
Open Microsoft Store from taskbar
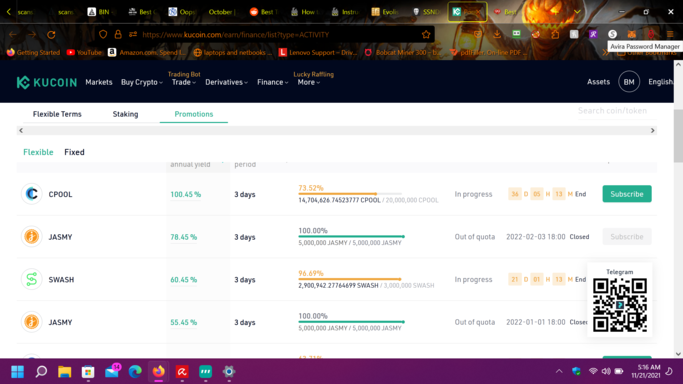click(x=88, y=371)
